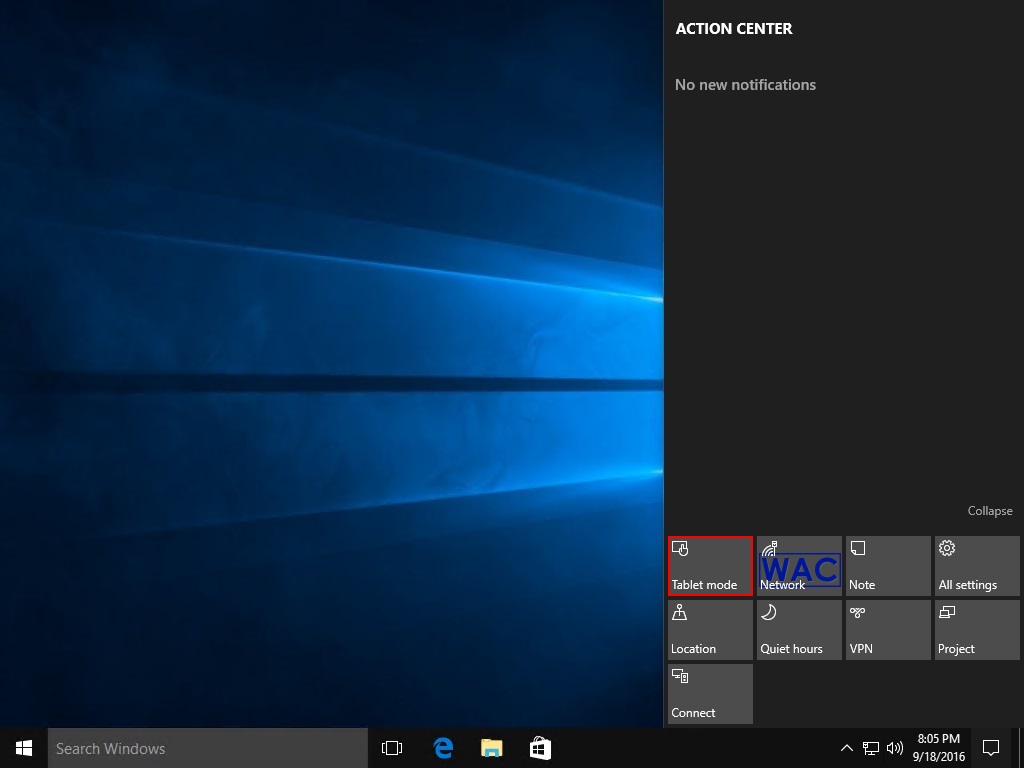Open the Windows Store
Screen dimensions: 1024x768
tap(539, 747)
